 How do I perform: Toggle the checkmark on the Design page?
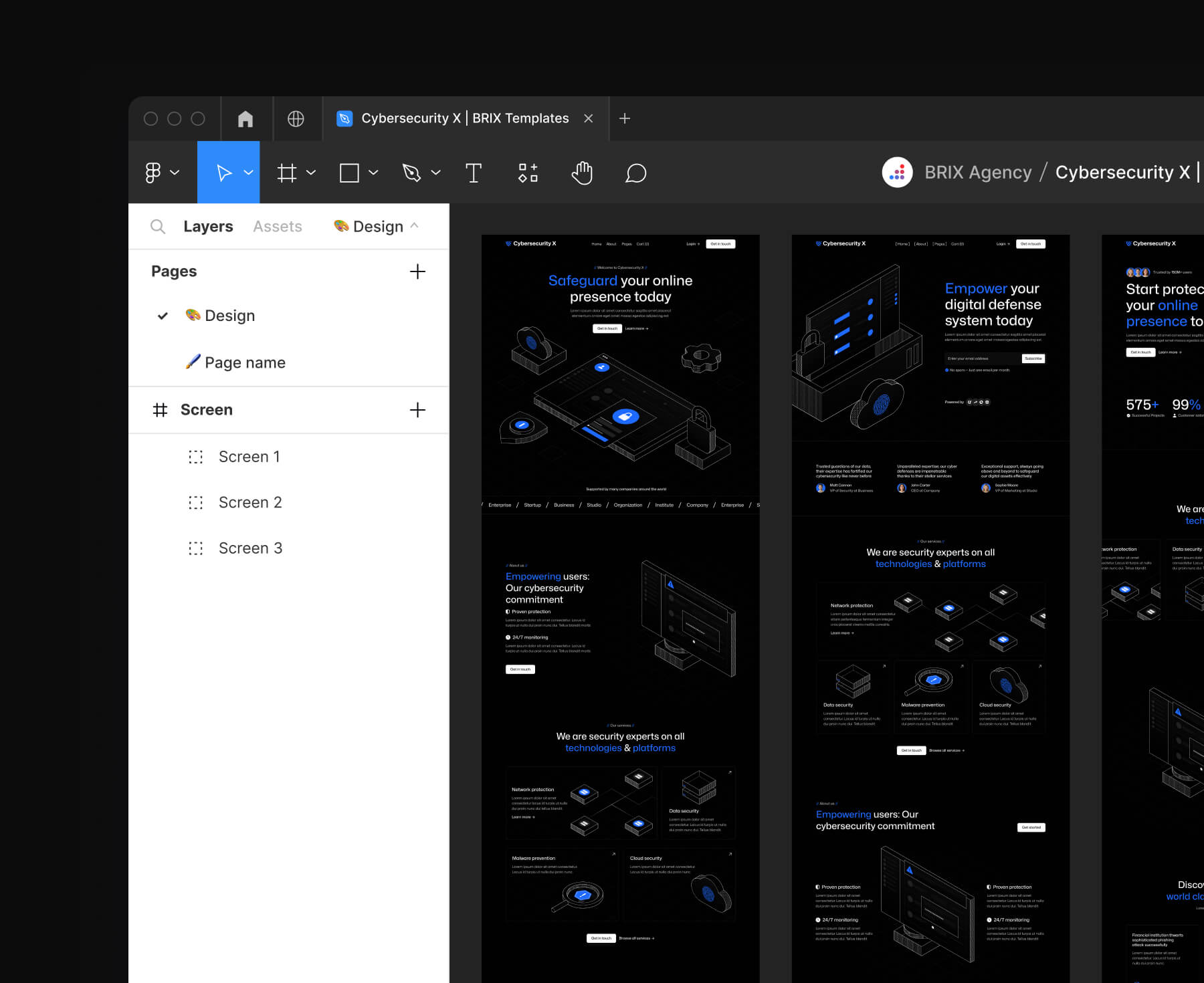pyautogui.click(x=162, y=316)
